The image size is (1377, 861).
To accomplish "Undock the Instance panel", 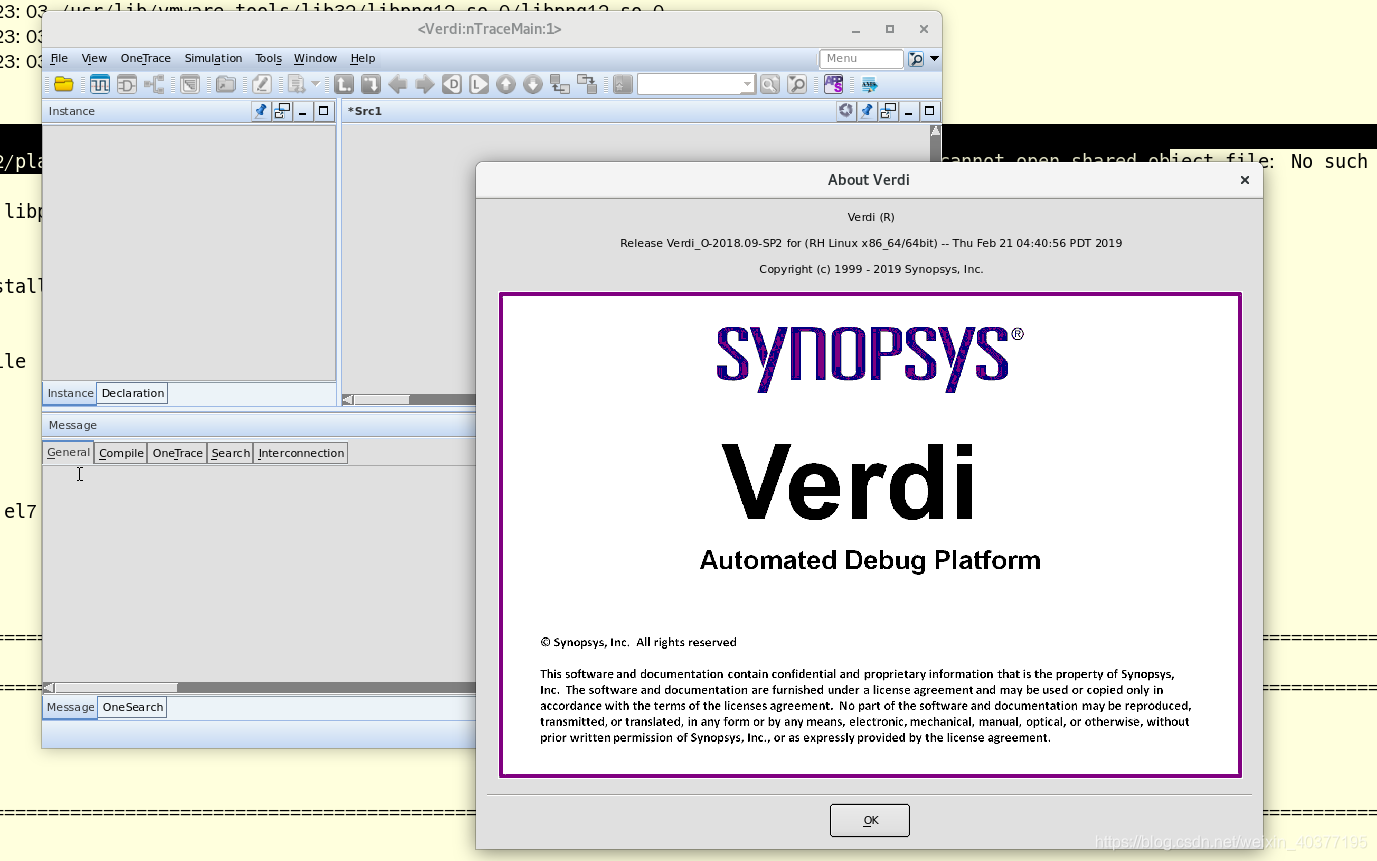I will tap(282, 112).
